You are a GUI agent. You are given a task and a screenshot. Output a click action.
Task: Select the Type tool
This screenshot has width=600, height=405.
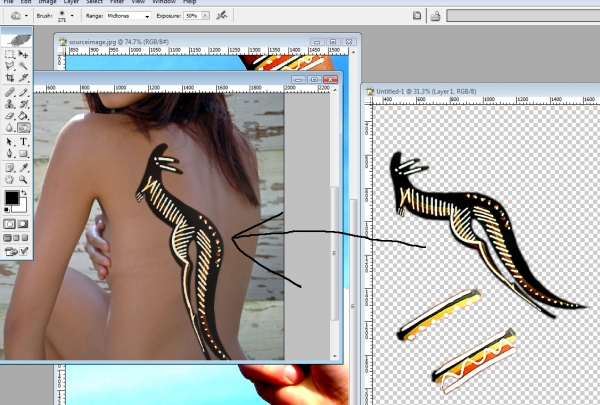click(x=23, y=142)
